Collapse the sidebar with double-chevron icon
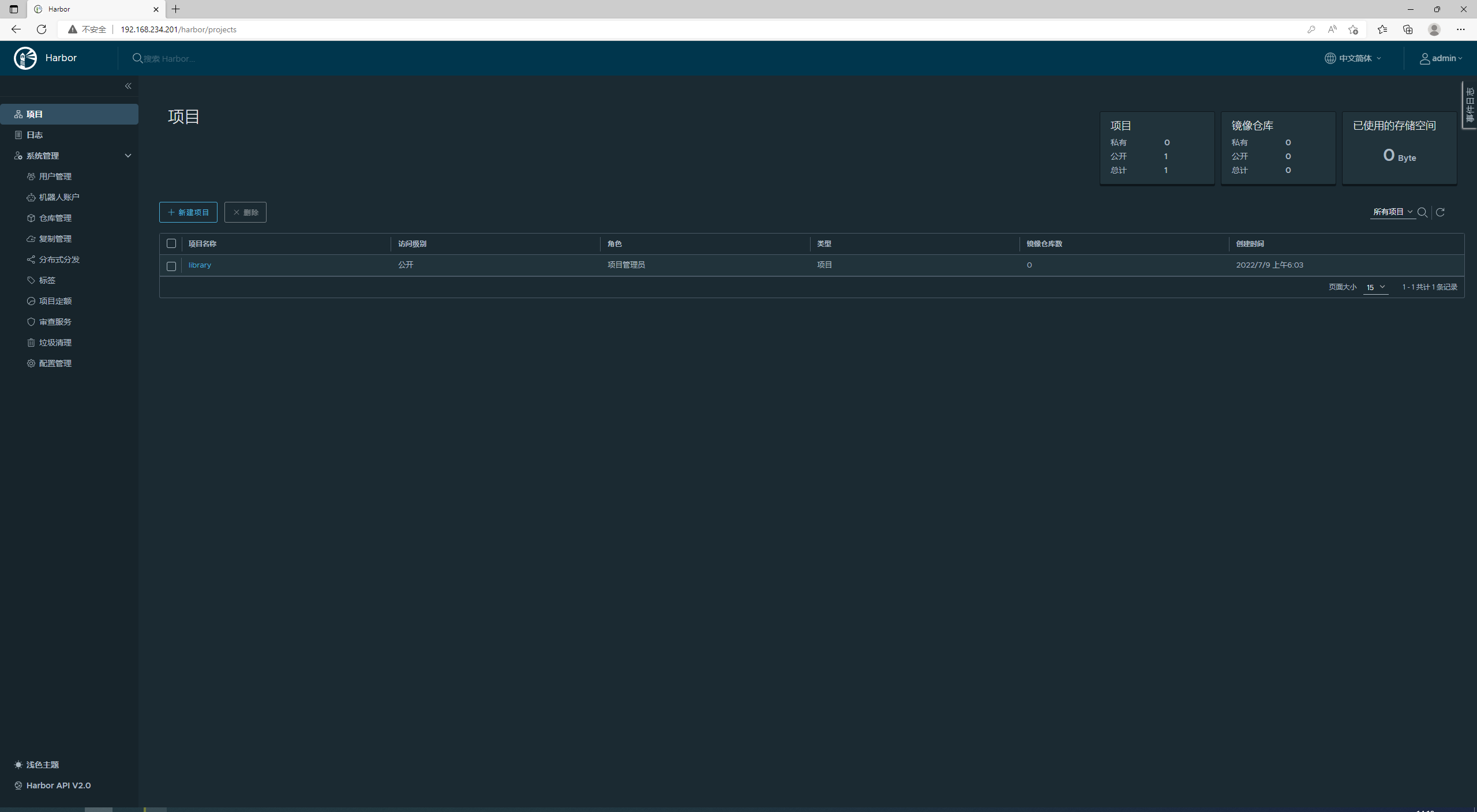 (128, 86)
